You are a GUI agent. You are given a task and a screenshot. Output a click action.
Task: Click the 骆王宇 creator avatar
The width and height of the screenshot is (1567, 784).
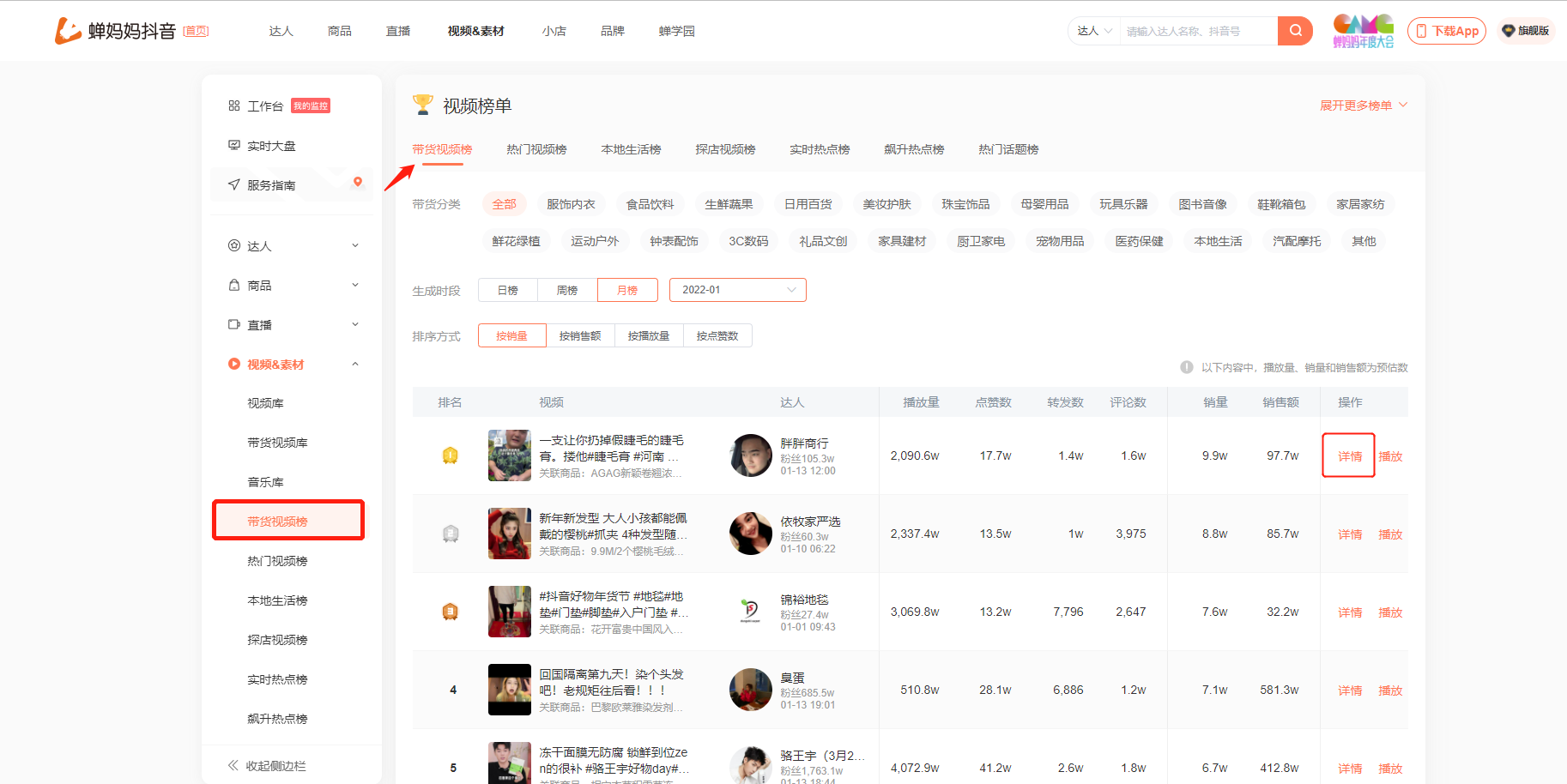tap(751, 765)
